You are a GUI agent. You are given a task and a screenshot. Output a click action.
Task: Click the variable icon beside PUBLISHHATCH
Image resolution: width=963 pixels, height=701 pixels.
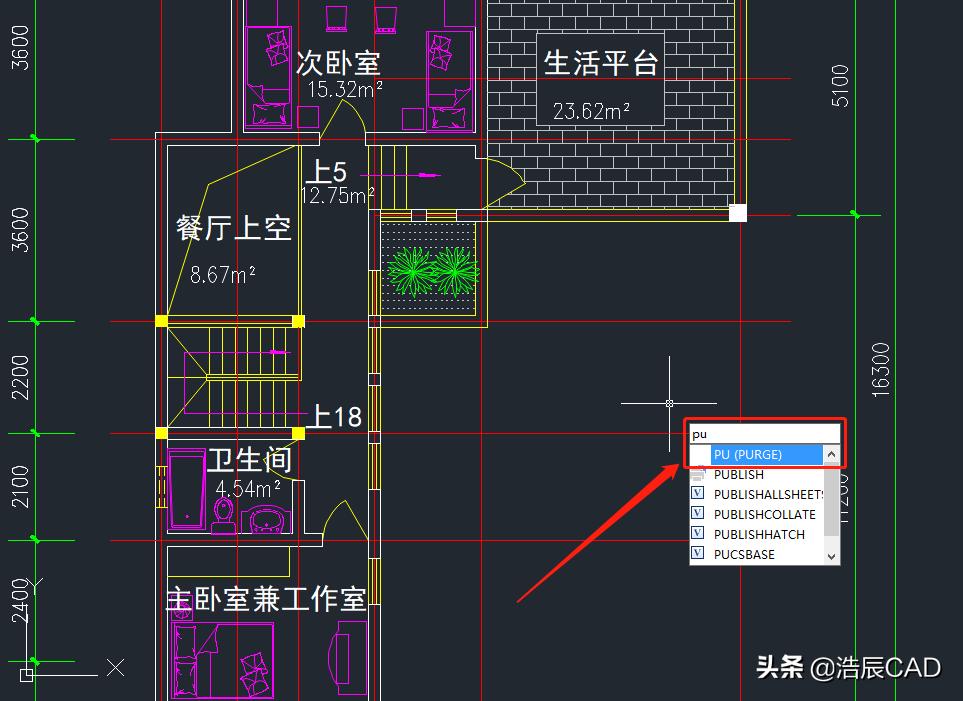[697, 533]
